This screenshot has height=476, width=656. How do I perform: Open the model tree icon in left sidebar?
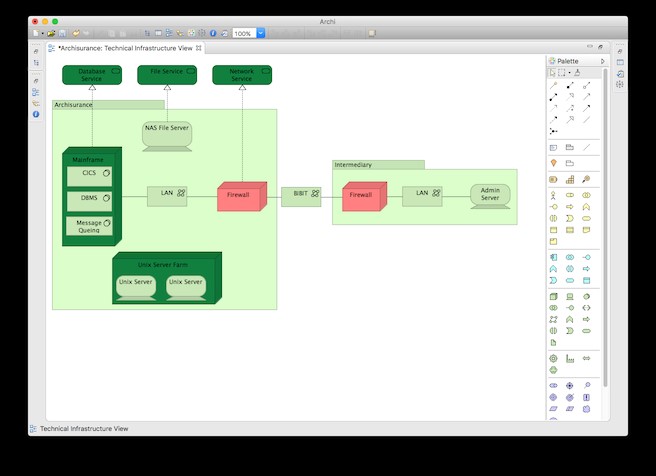coord(36,92)
